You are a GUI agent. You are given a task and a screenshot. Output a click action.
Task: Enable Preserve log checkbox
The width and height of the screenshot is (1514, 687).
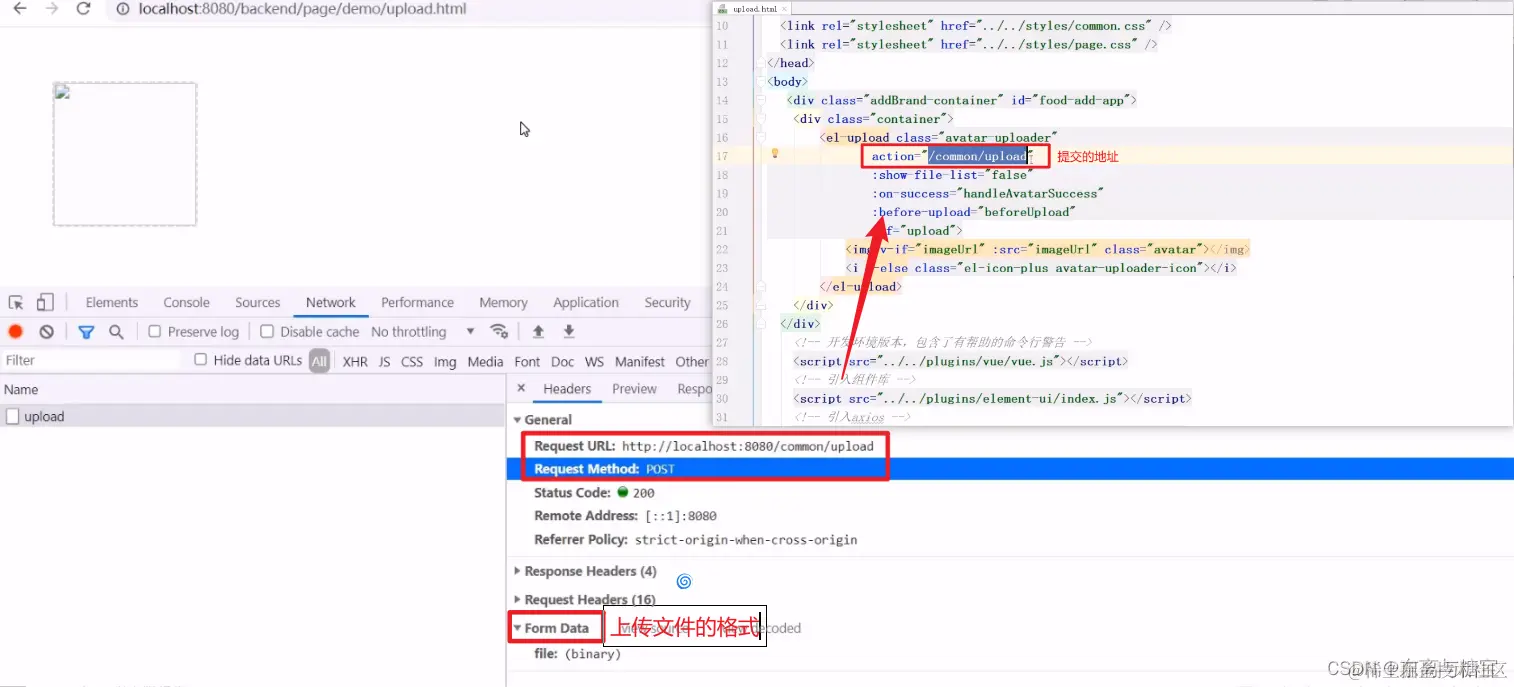tap(155, 332)
